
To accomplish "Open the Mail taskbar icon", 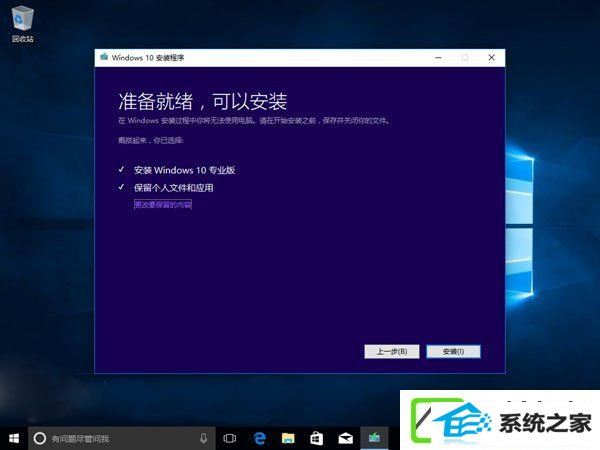I will [346, 438].
